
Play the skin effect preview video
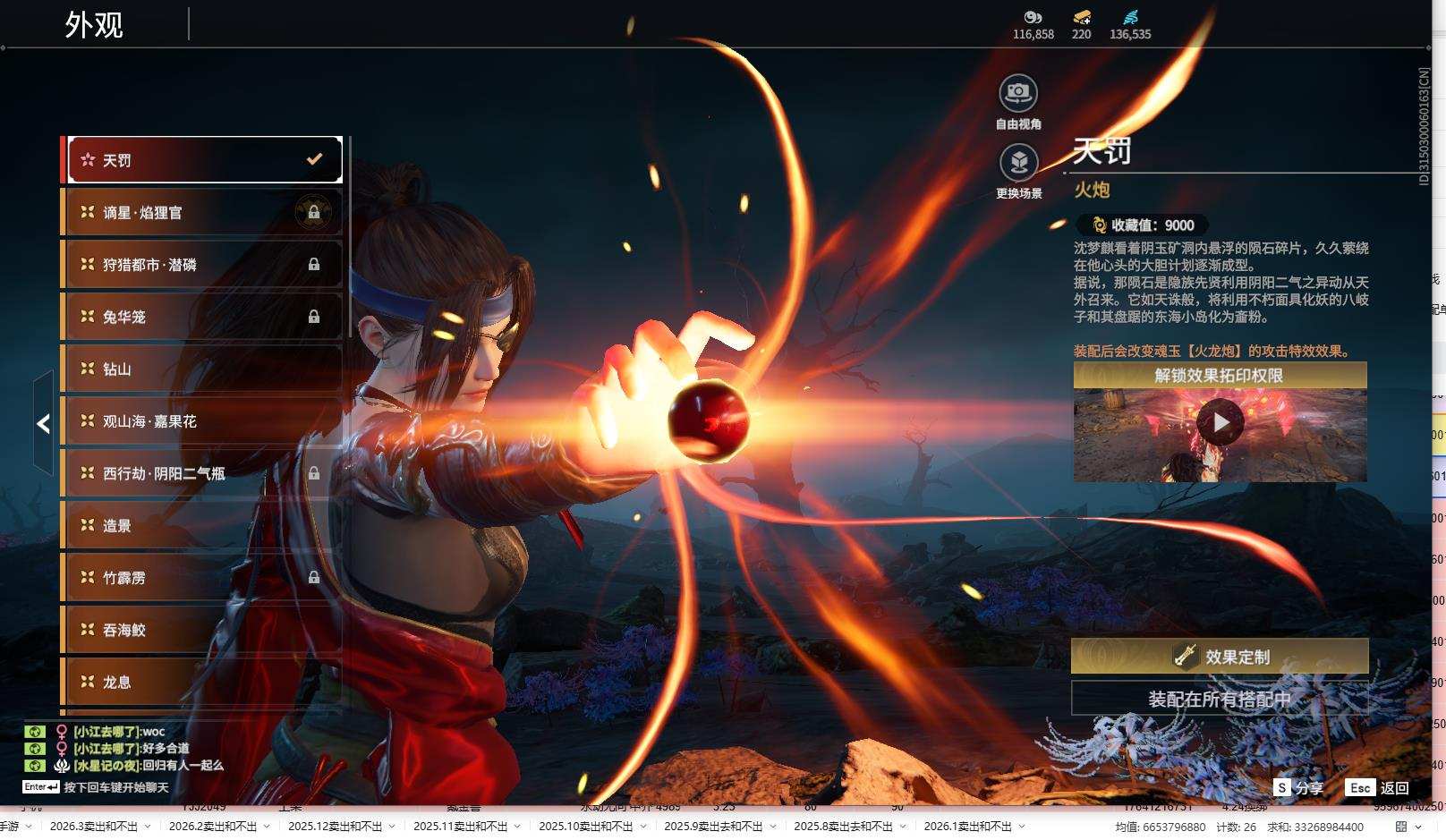[x=1221, y=422]
